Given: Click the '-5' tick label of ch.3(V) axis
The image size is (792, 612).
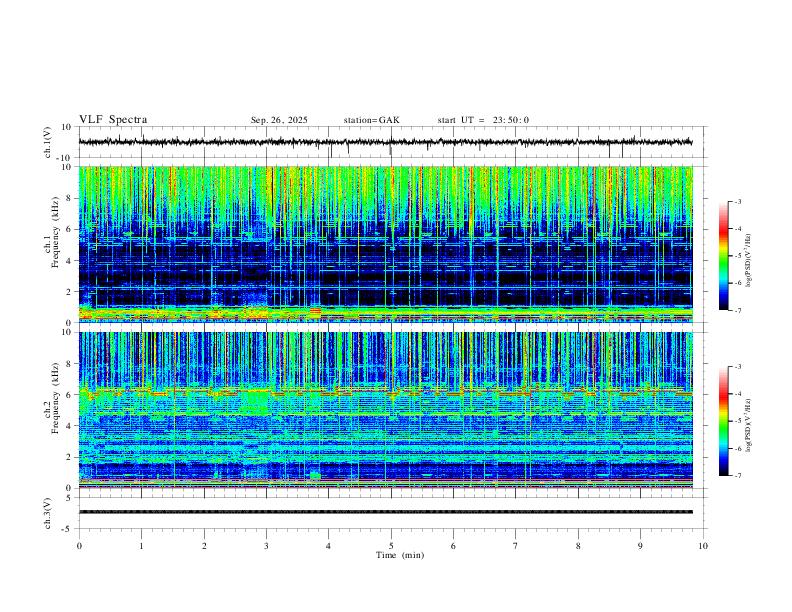Looking at the screenshot, I should [x=68, y=529].
